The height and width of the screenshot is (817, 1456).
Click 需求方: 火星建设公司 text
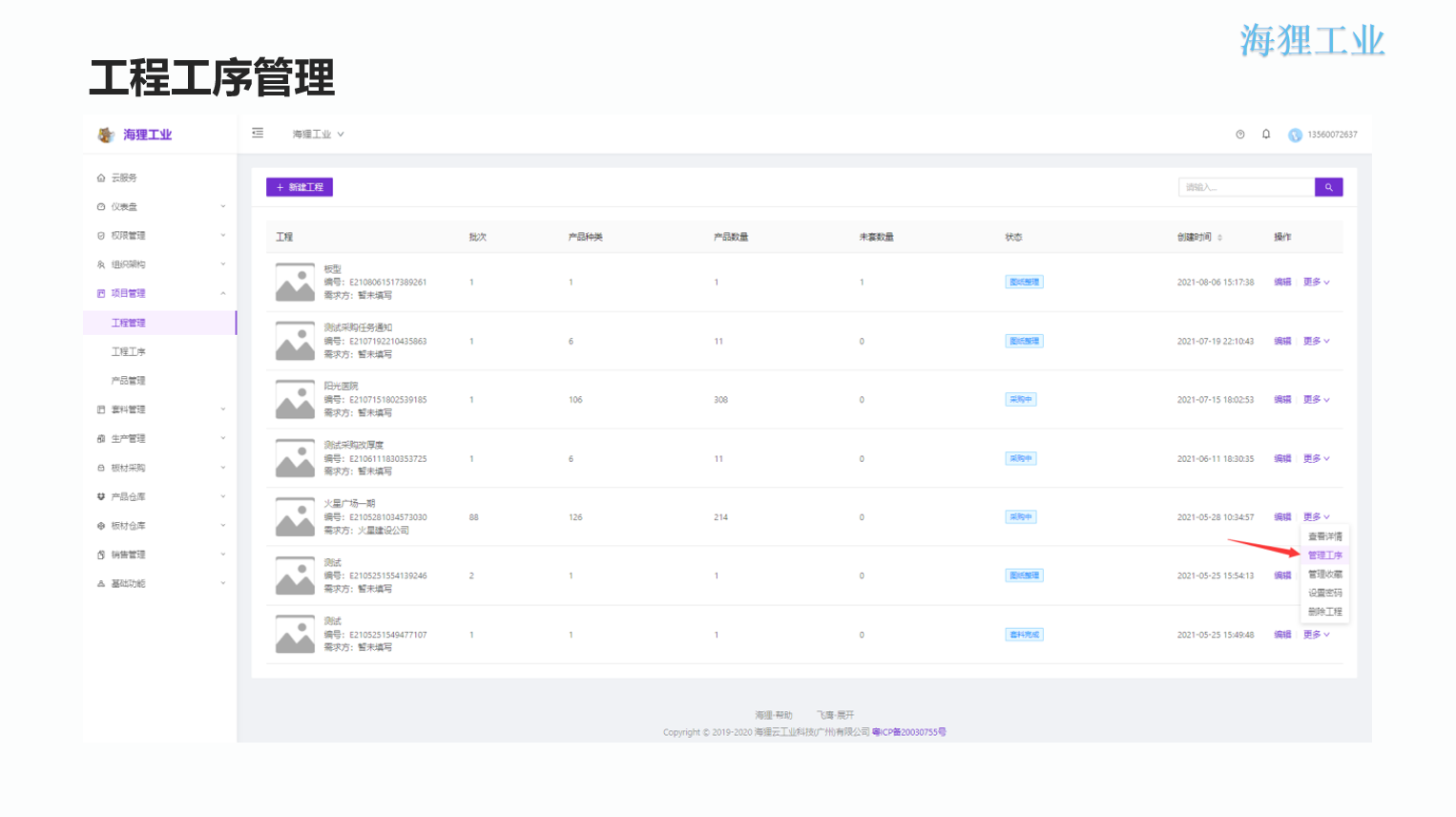(x=366, y=531)
